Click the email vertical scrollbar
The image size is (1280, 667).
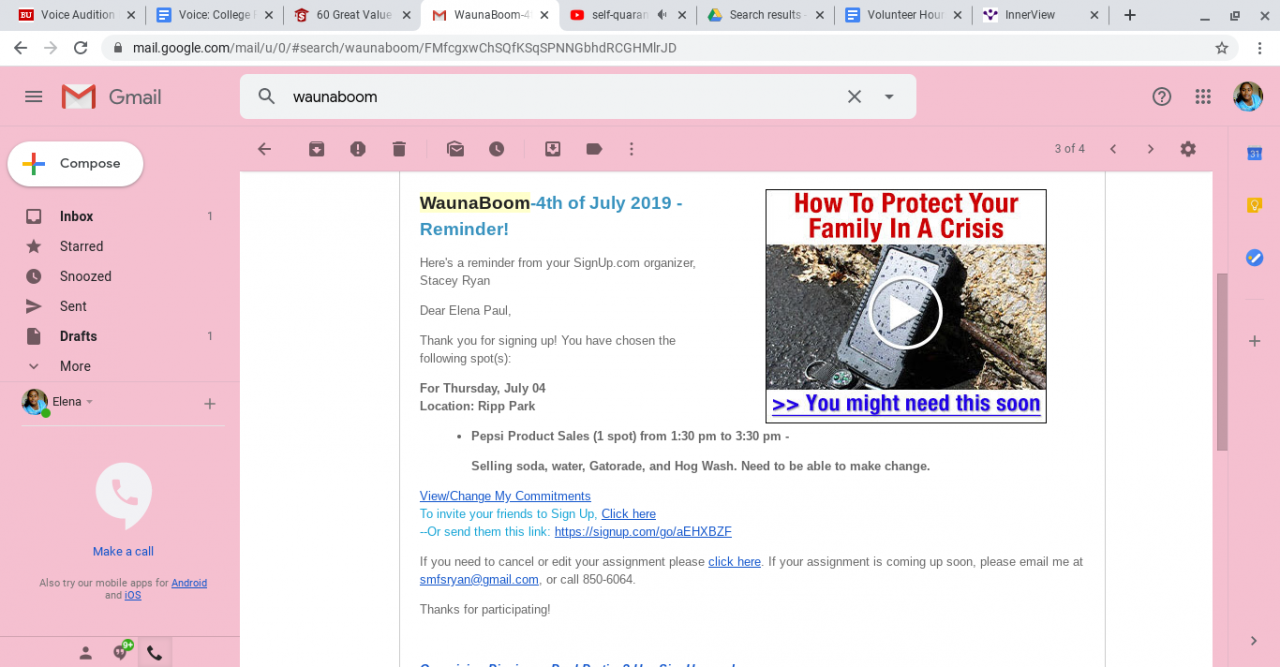pyautogui.click(x=1221, y=360)
